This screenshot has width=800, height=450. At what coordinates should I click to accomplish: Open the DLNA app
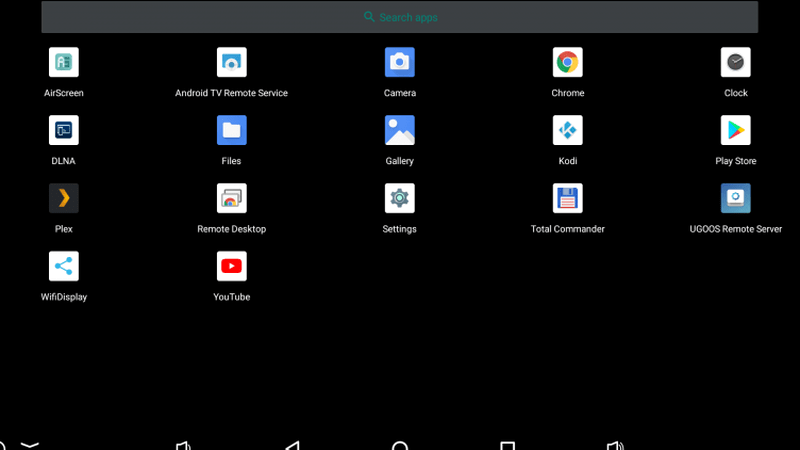point(64,130)
